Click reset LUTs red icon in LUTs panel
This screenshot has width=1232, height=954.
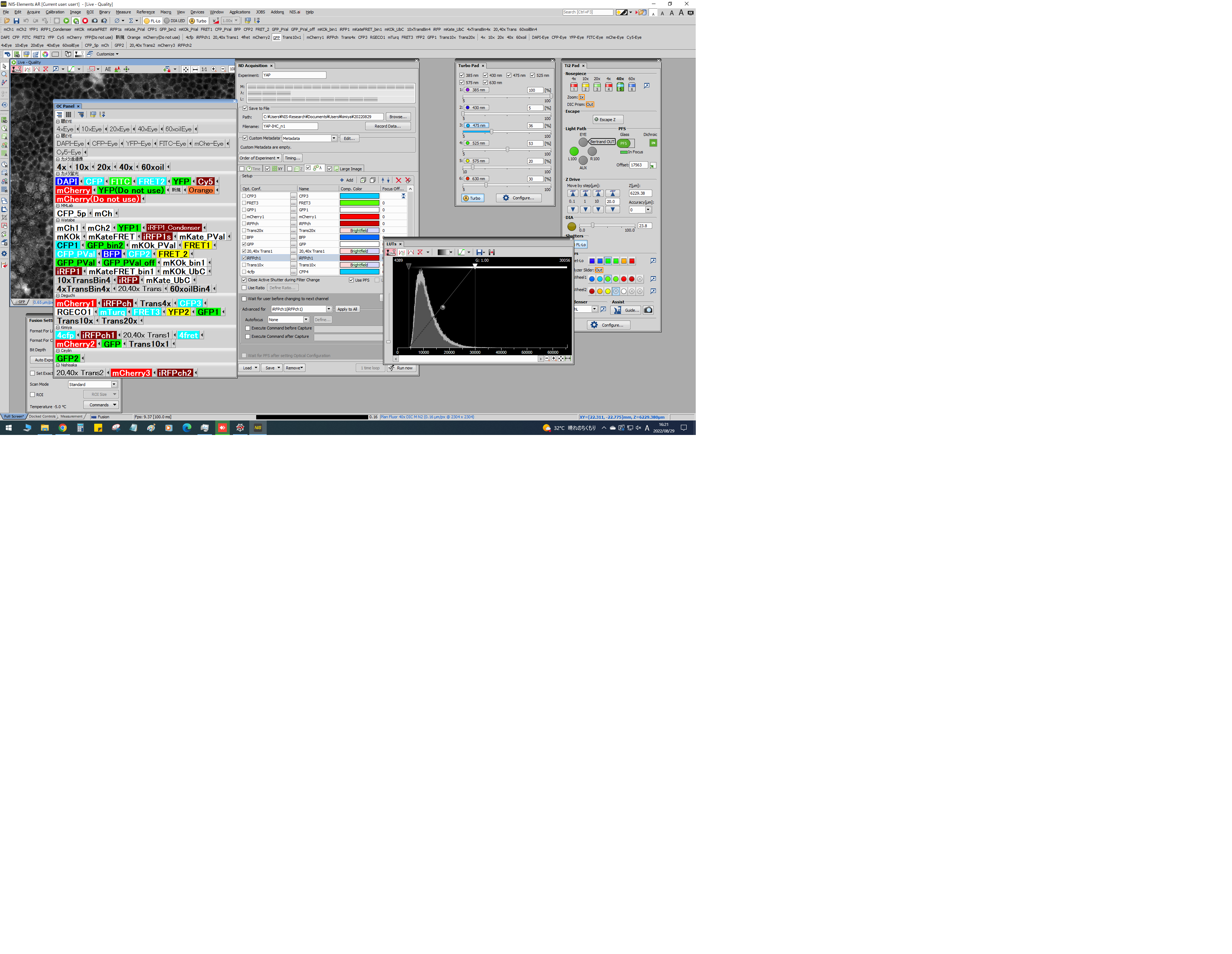click(x=420, y=252)
